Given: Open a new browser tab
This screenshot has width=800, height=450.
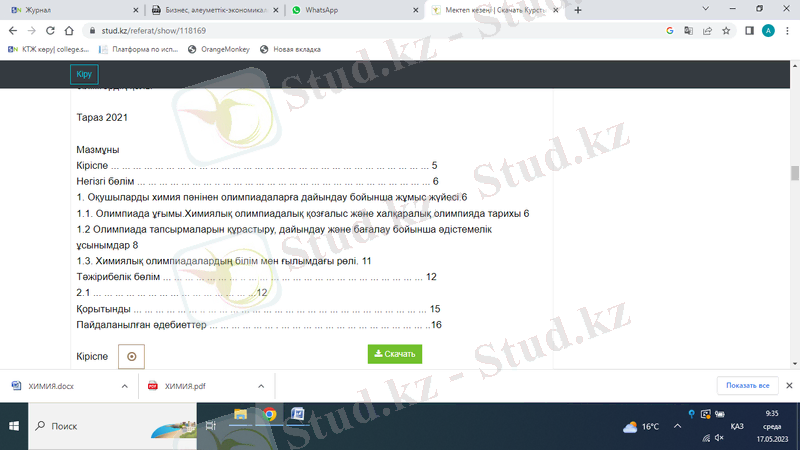Looking at the screenshot, I should tap(578, 10).
